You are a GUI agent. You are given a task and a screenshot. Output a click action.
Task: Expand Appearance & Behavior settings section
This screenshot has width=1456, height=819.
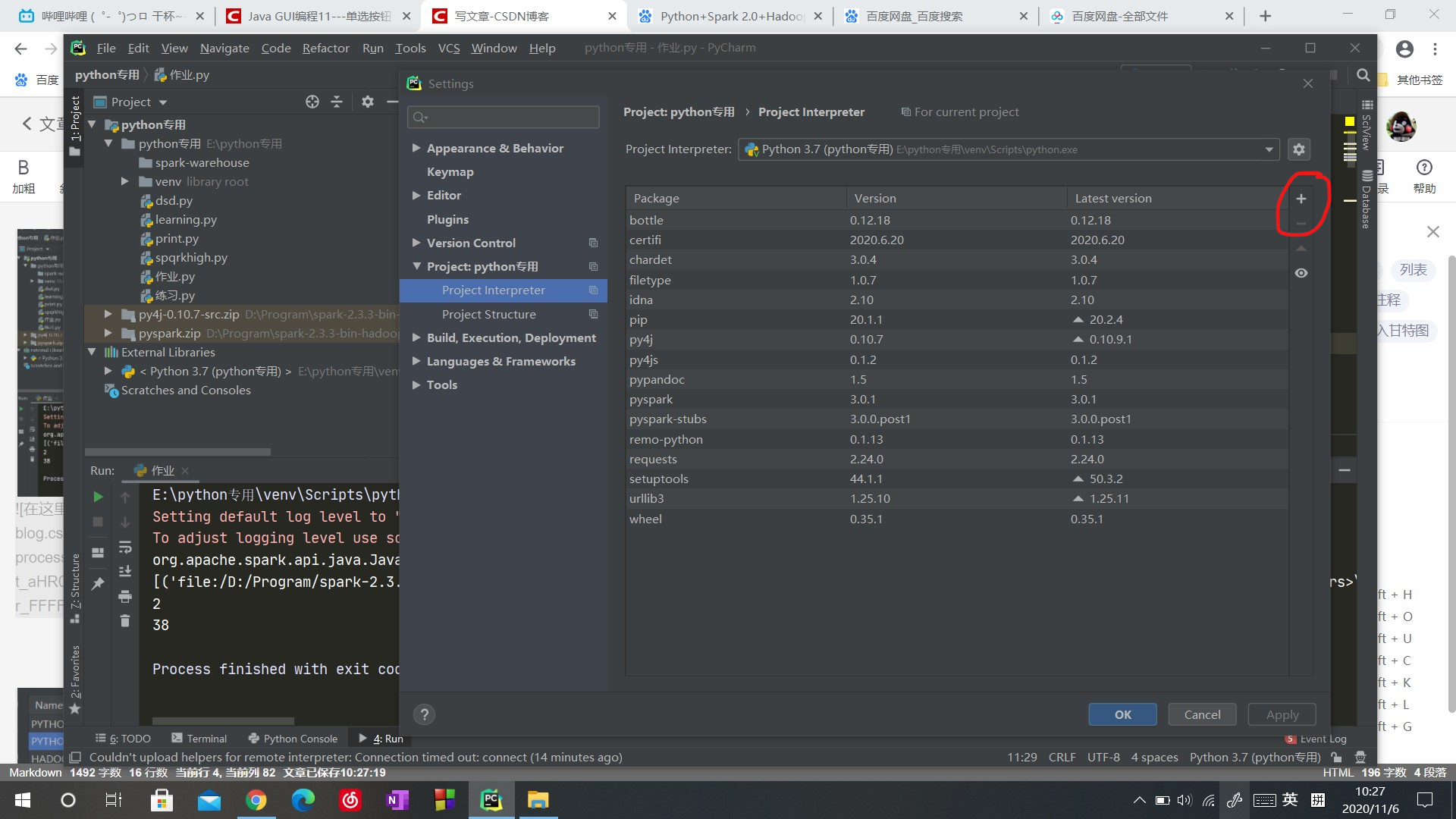point(416,148)
